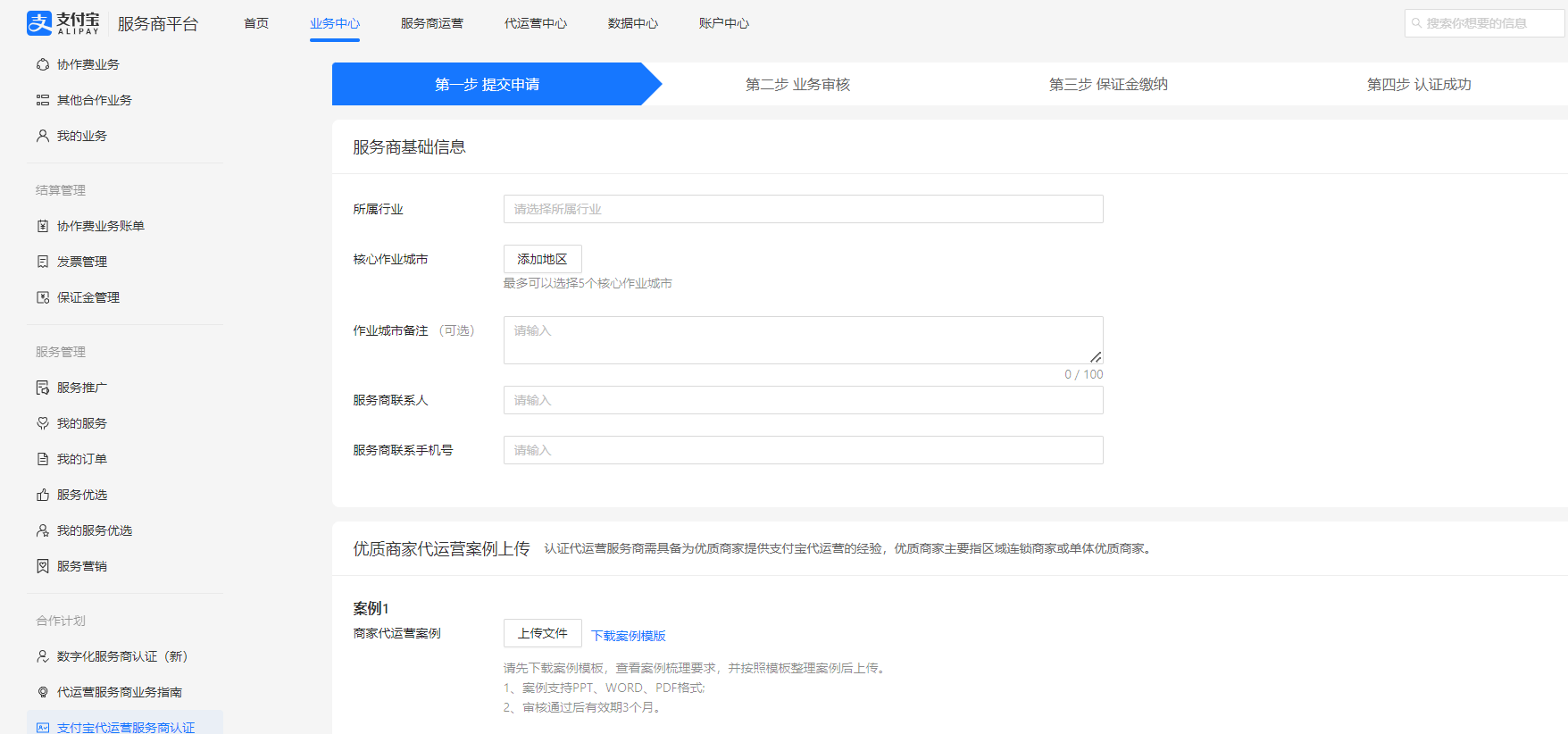
Task: Click the 保证金管理 icon in sidebar
Action: (42, 297)
